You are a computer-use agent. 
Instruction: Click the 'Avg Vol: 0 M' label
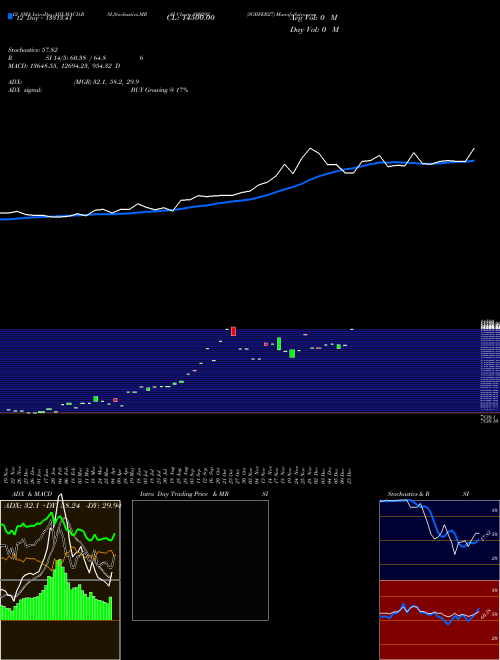point(314,18)
